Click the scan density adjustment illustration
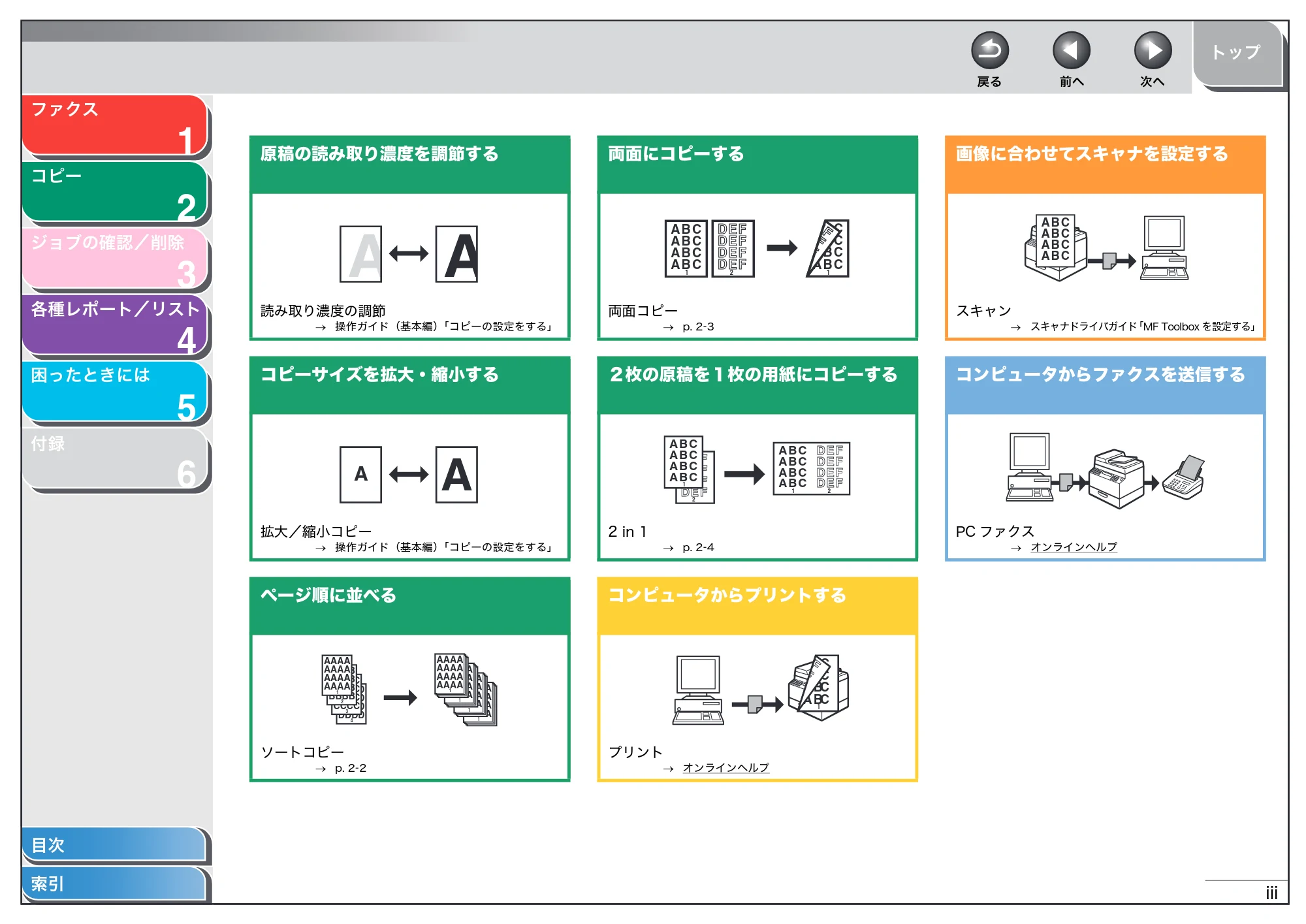This screenshot has height=924, width=1306. 409,254
